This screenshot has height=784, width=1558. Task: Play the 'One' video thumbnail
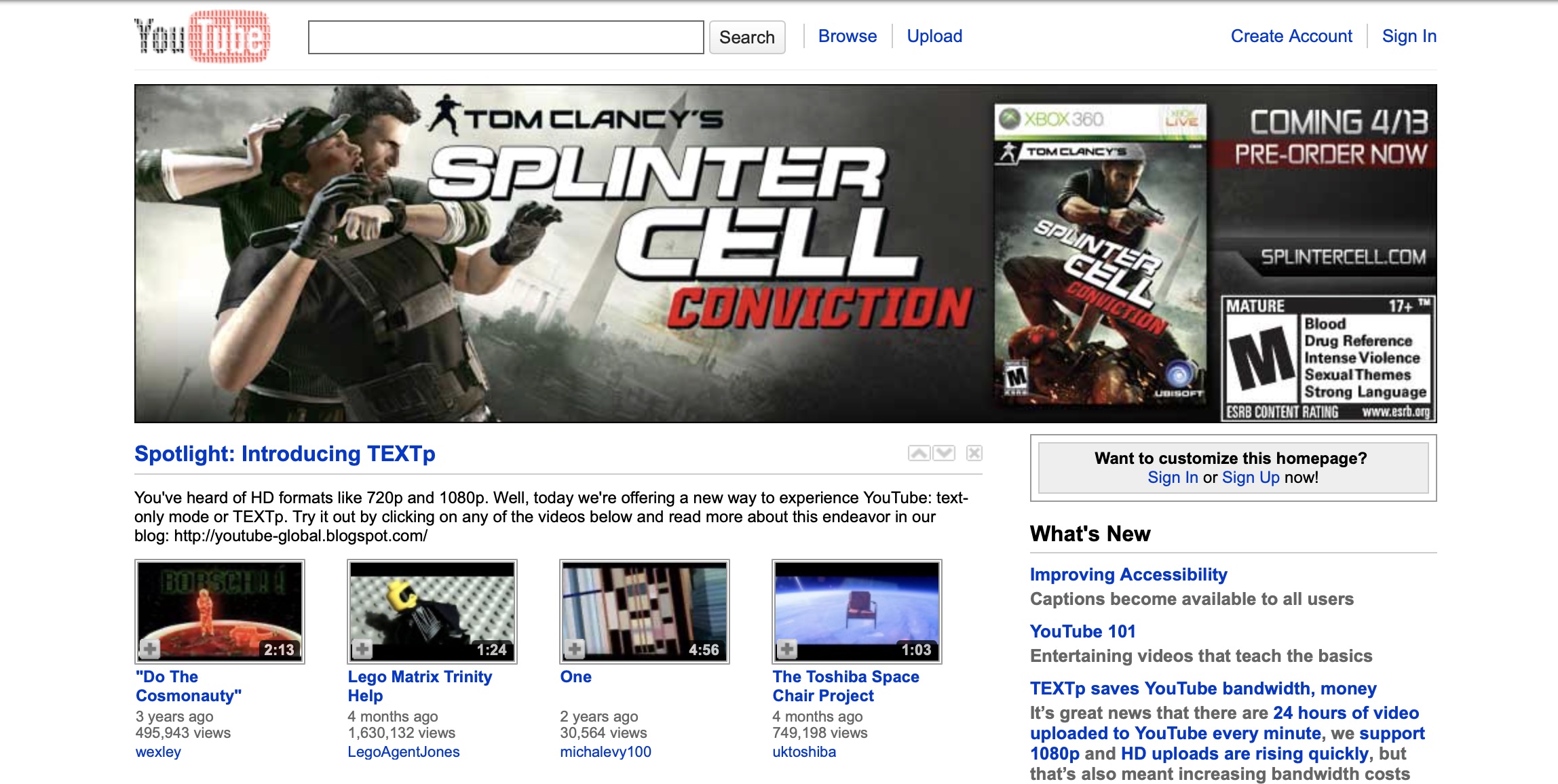645,611
